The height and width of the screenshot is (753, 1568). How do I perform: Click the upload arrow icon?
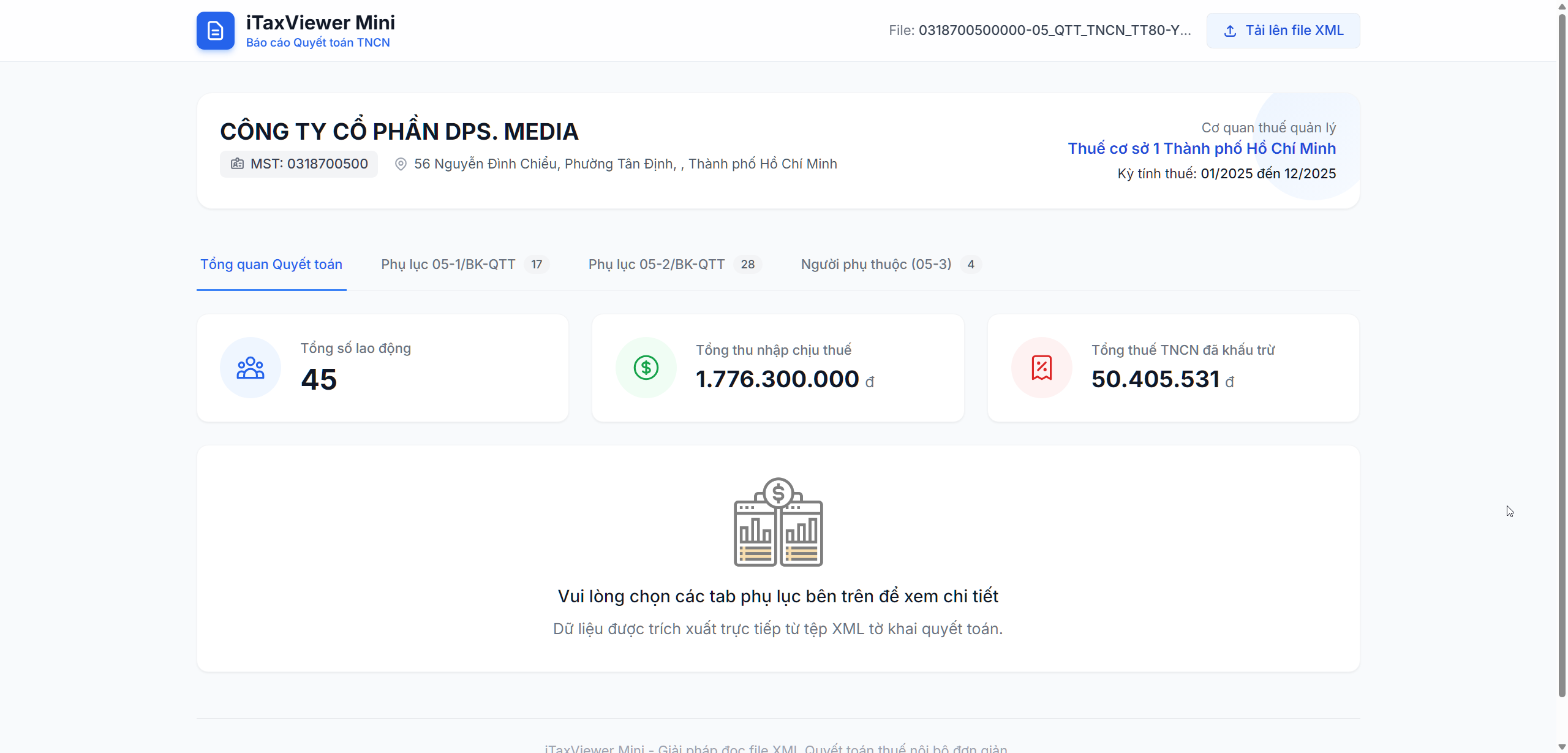coord(1230,31)
